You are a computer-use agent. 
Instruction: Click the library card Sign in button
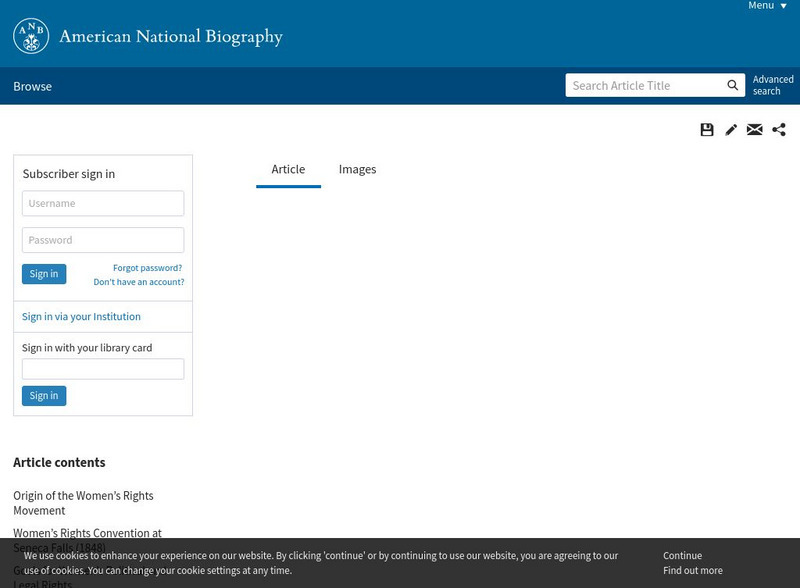[44, 396]
